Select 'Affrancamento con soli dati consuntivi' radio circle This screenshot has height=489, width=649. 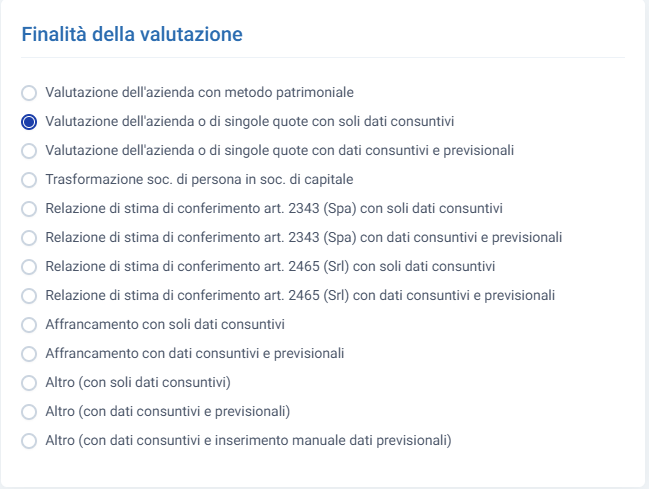tap(29, 325)
